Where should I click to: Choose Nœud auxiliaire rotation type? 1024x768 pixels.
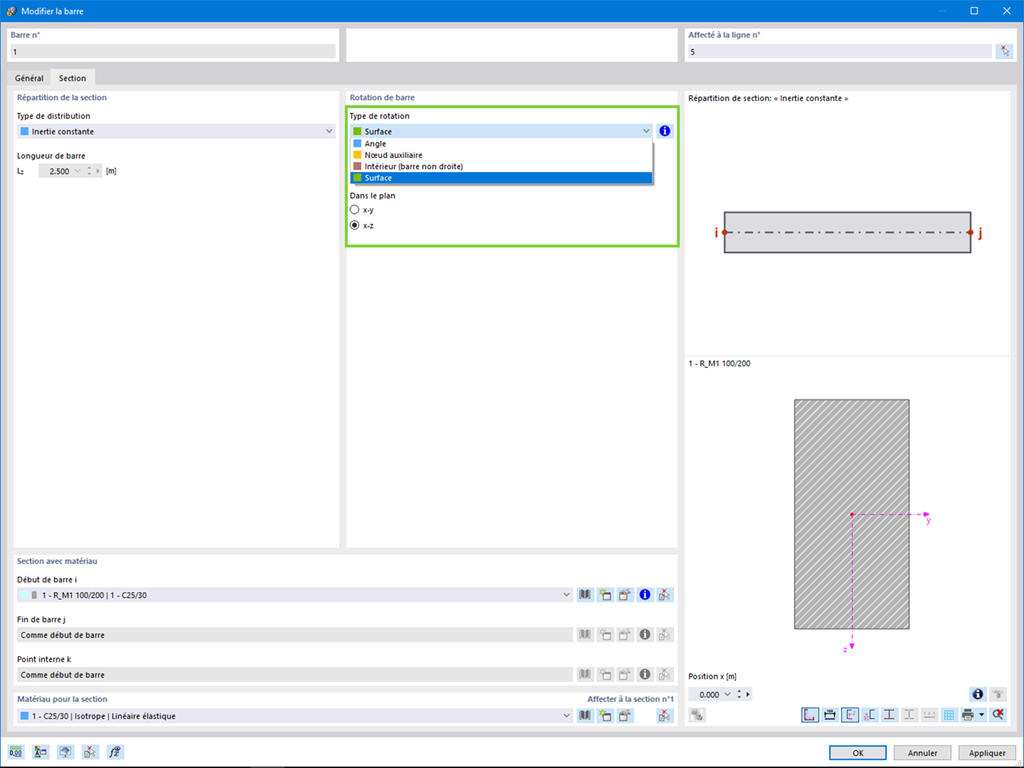pos(501,155)
